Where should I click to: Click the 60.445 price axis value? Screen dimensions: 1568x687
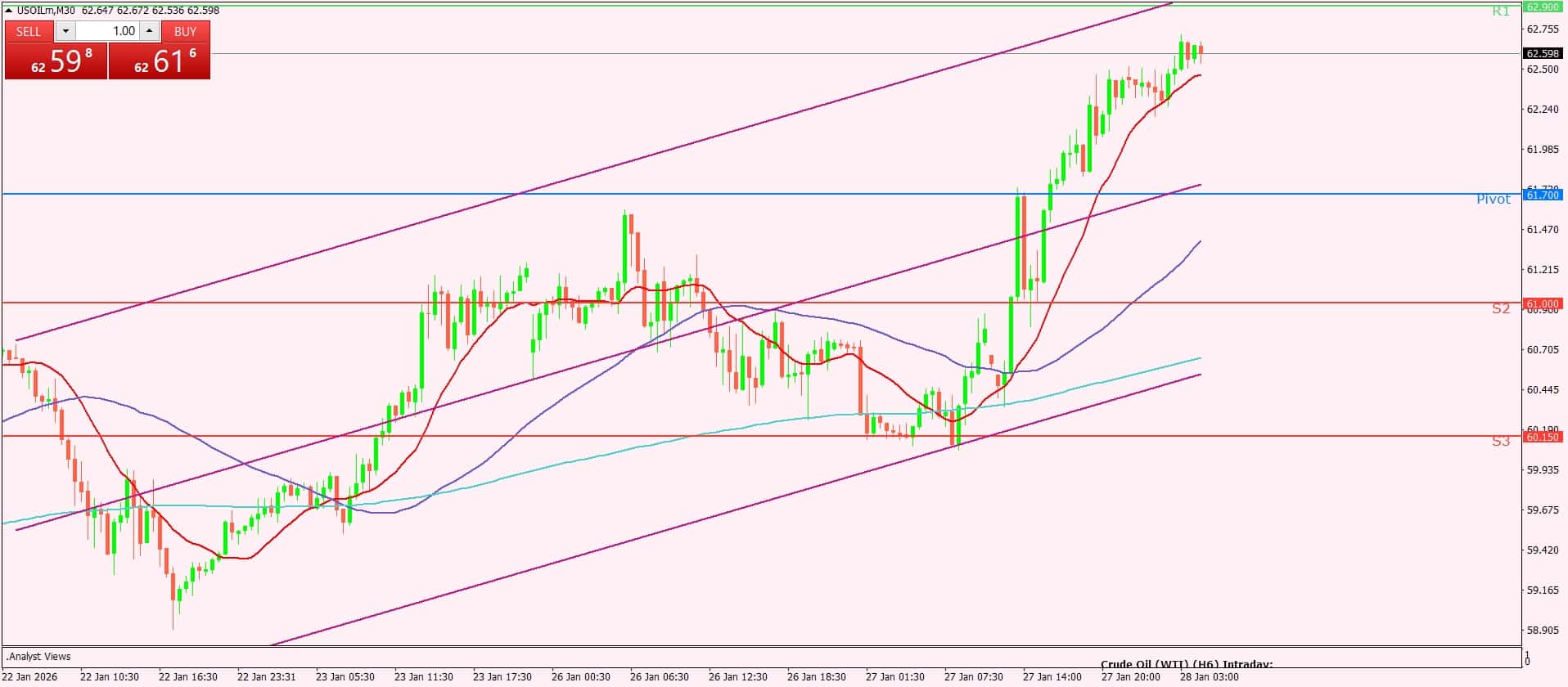pos(1543,390)
